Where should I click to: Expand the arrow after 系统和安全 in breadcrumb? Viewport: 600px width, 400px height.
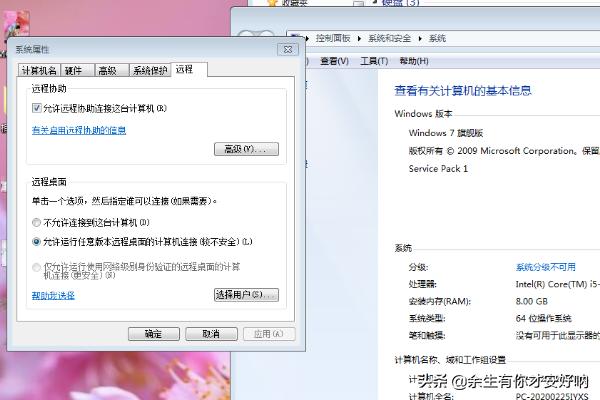[x=422, y=38]
